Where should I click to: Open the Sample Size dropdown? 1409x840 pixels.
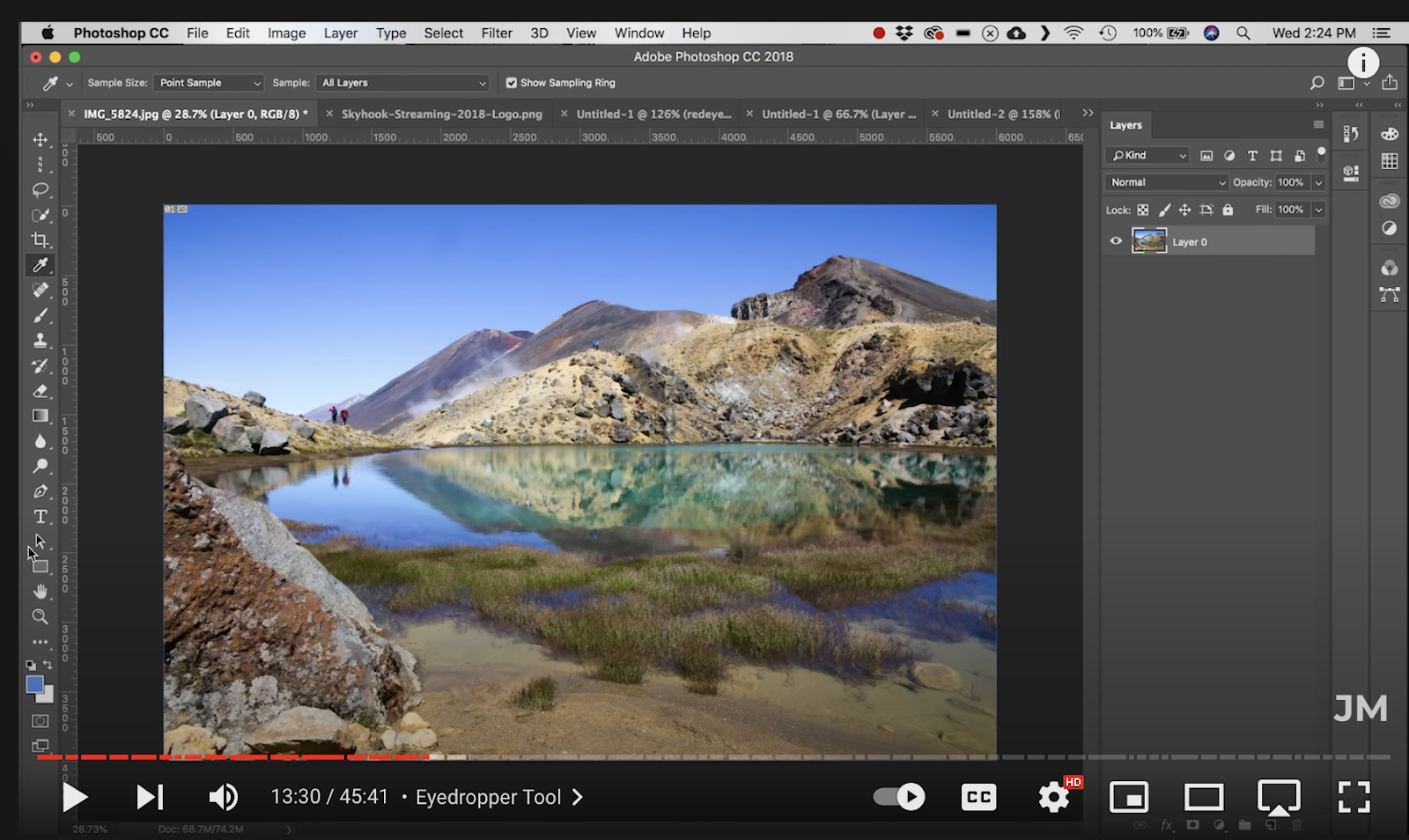tap(209, 83)
